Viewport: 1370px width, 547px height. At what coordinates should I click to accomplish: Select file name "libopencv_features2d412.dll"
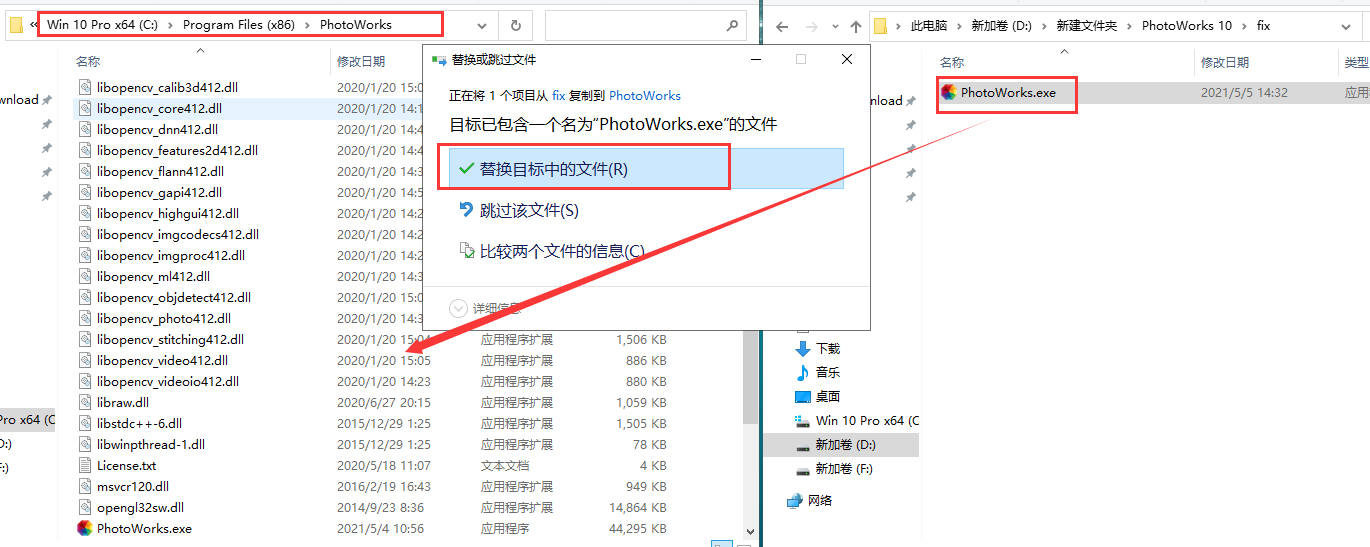(x=177, y=150)
